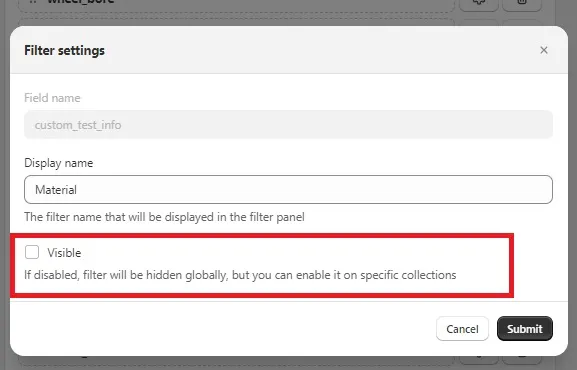
Task: Grab the wheel_bore row drag handle
Action: click(33, 2)
